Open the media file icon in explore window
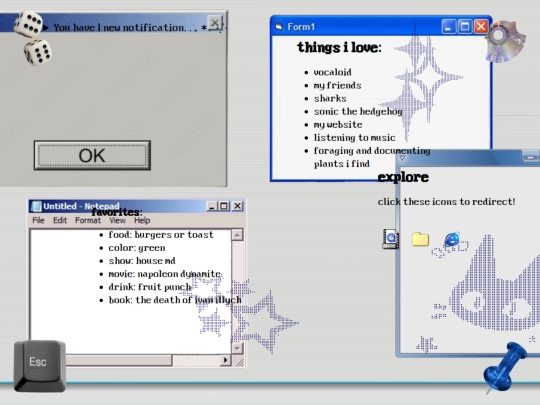This screenshot has height=405, width=540. (391, 239)
